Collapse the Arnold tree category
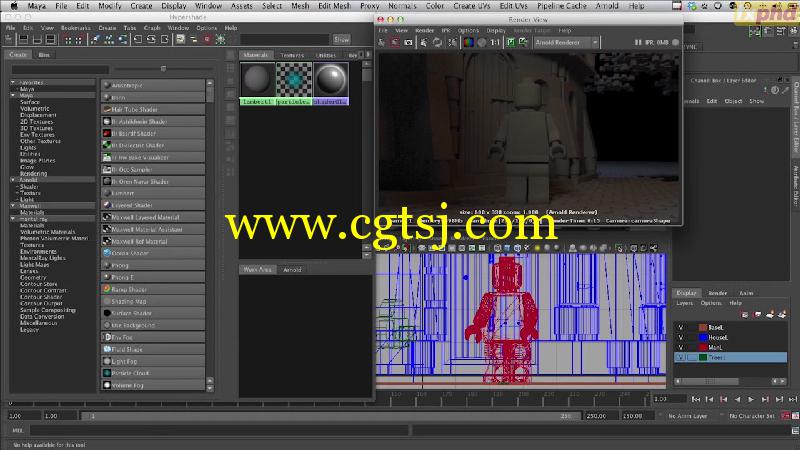This screenshot has height=450, width=800. coord(13,180)
